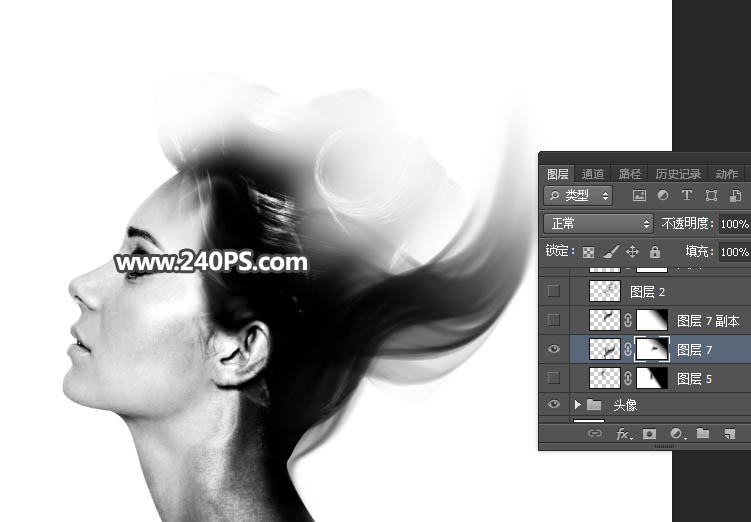Image resolution: width=751 pixels, height=522 pixels.
Task: Filter layers by type (T) icon
Action: 687,195
